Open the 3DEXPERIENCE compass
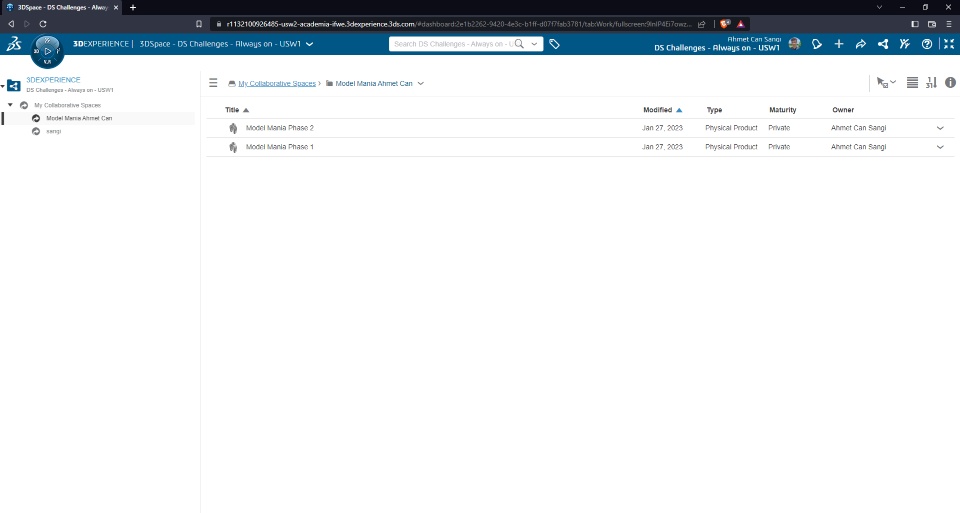 click(47, 51)
